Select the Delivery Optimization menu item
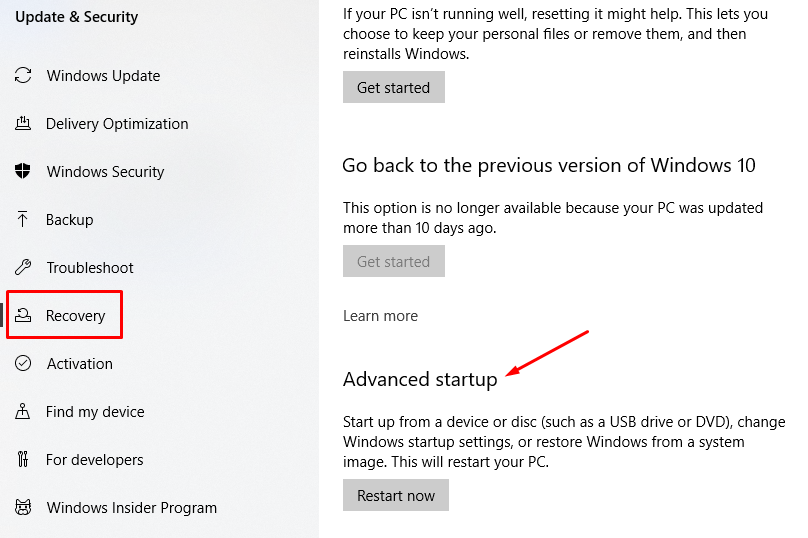Viewport: 808px width, 538px height. [117, 124]
